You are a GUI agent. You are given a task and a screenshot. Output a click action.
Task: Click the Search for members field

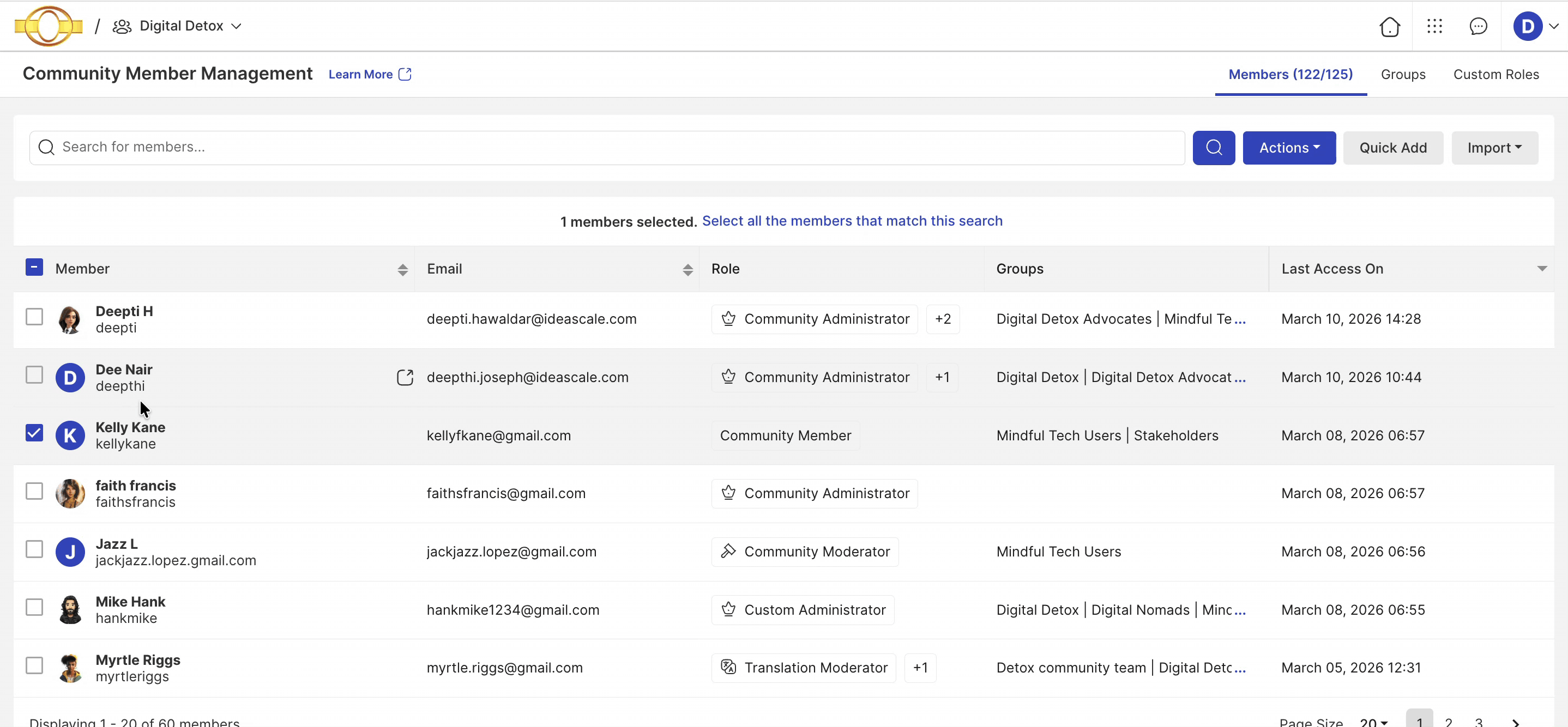(608, 147)
